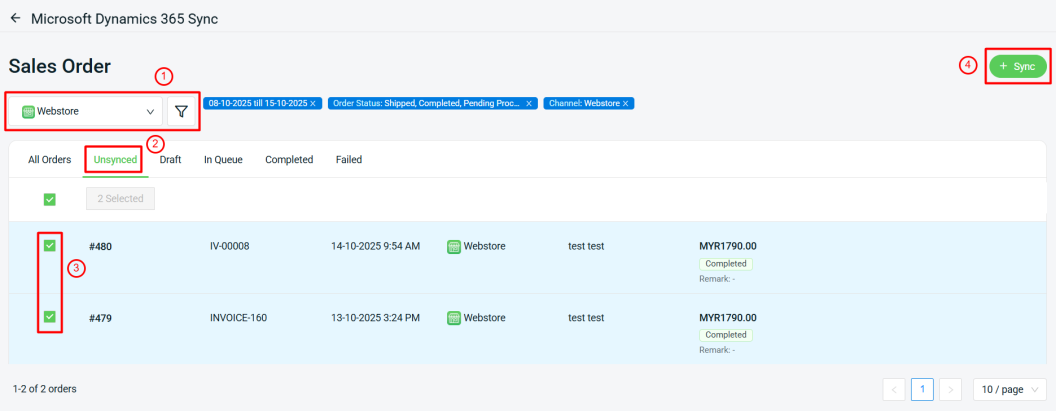Viewport: 1056px width, 411px height.
Task: Remove the Channel: Webstore filter tag
Action: tap(626, 103)
